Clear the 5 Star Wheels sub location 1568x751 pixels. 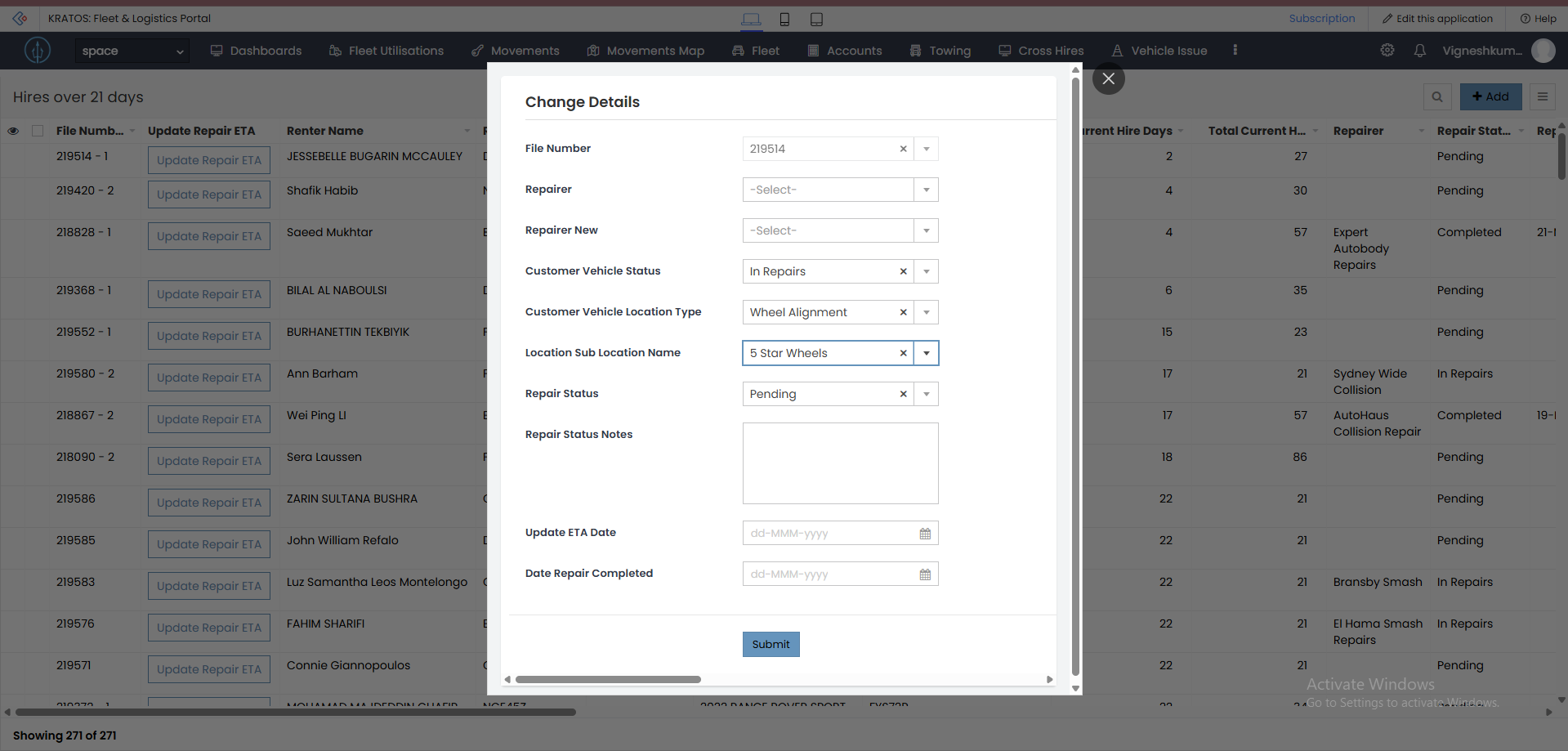pyautogui.click(x=903, y=353)
